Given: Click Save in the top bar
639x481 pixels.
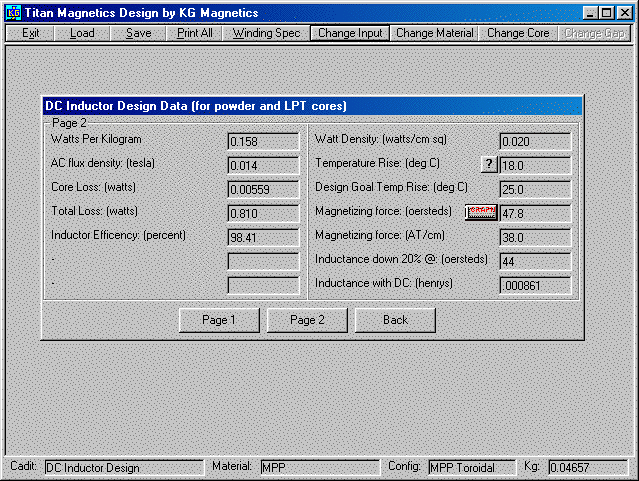Looking at the screenshot, I should (x=139, y=33).
